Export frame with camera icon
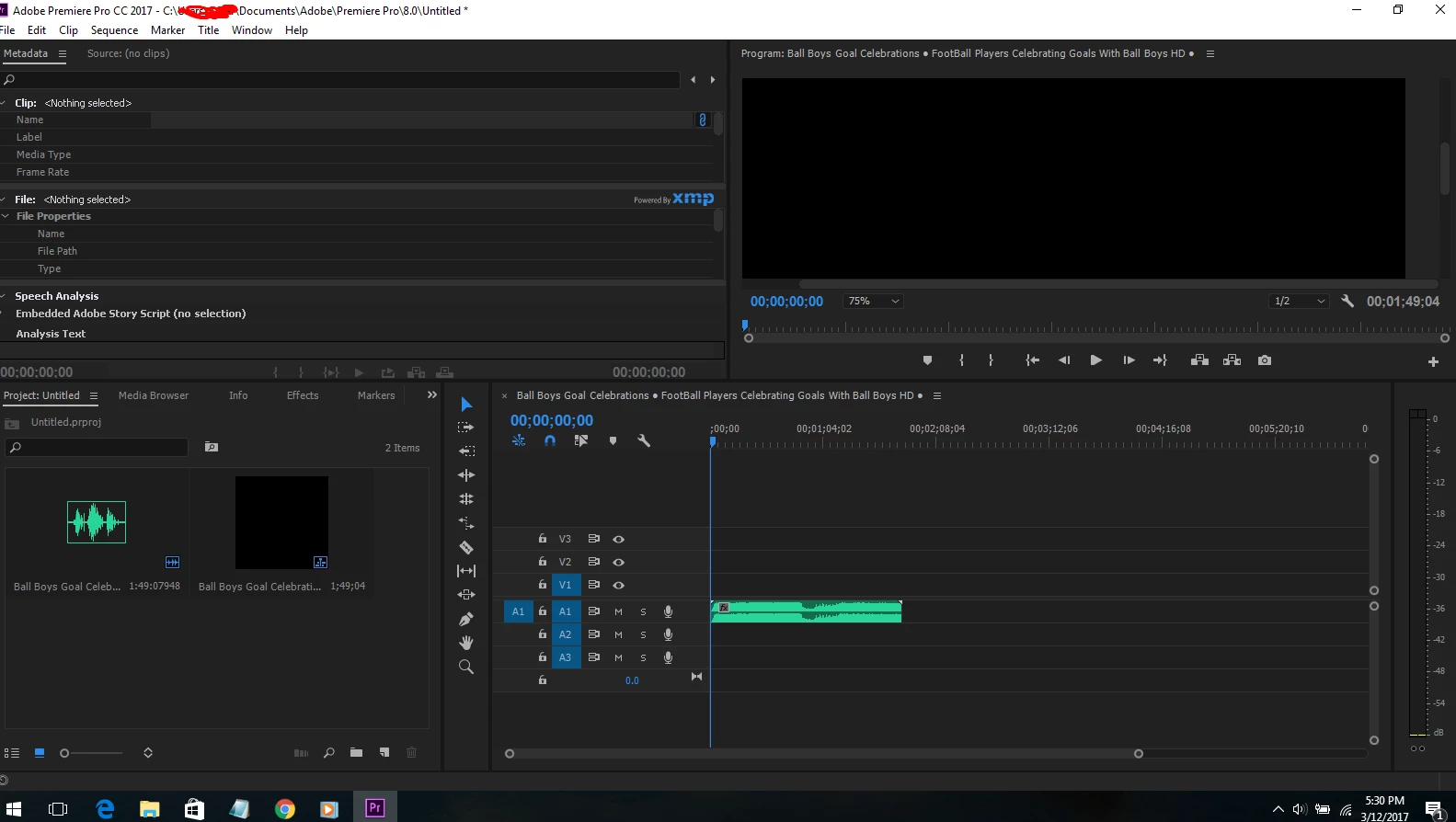1456x822 pixels. tap(1265, 360)
